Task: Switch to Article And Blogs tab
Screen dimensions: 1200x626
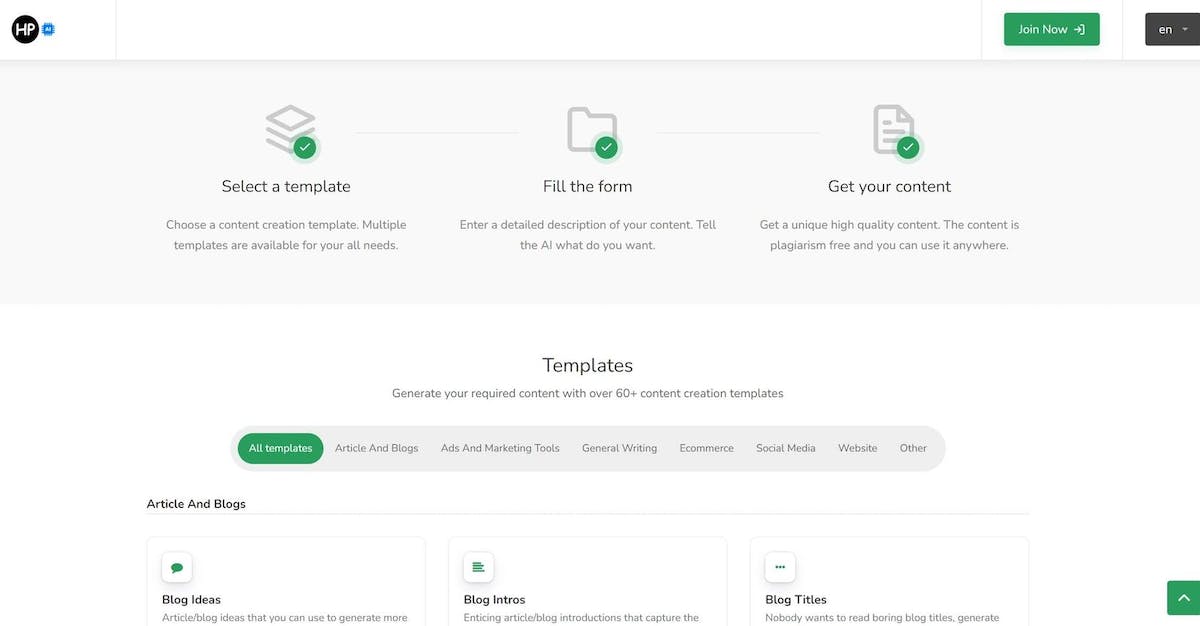Action: (377, 448)
